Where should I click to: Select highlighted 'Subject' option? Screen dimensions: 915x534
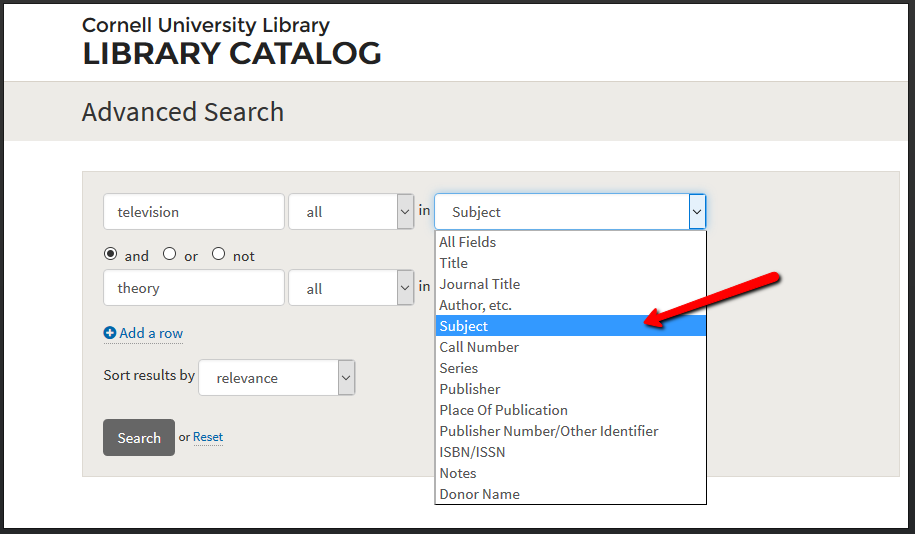571,326
